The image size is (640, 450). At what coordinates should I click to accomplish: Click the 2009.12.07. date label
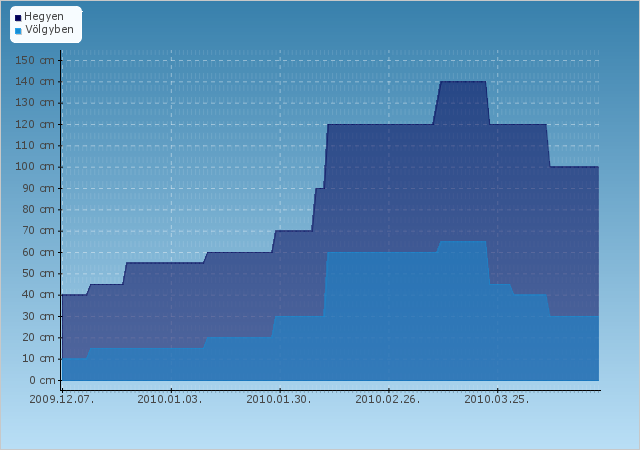[x=62, y=399]
